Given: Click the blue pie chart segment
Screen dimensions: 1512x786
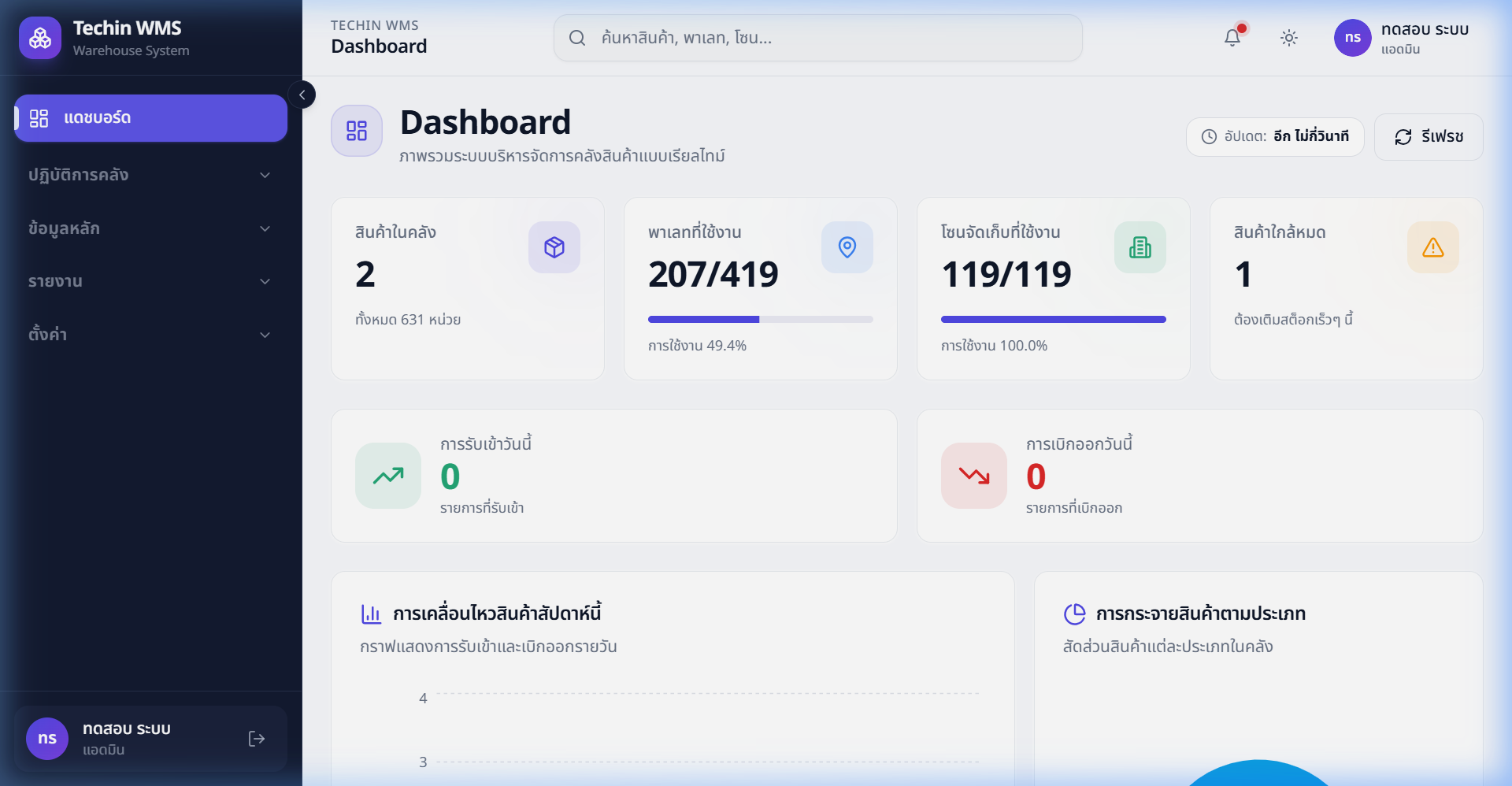Looking at the screenshot, I should pos(1258,774).
